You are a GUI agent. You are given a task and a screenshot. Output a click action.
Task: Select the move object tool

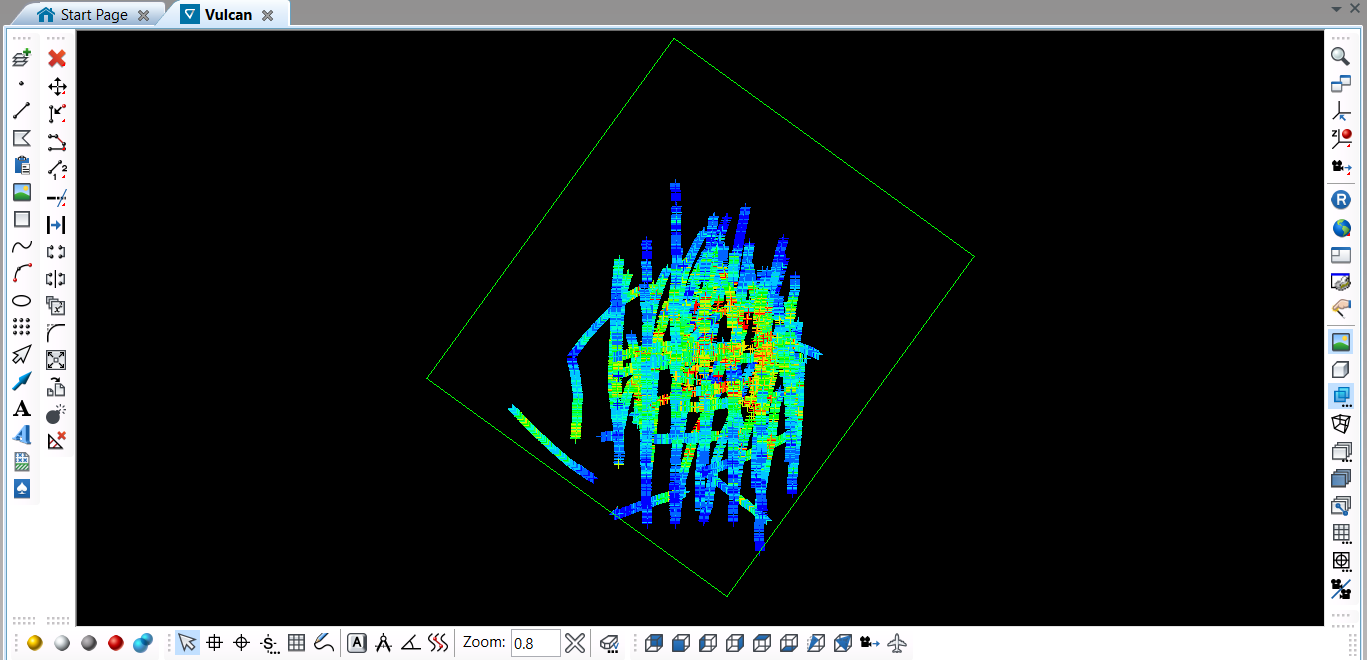point(57,87)
